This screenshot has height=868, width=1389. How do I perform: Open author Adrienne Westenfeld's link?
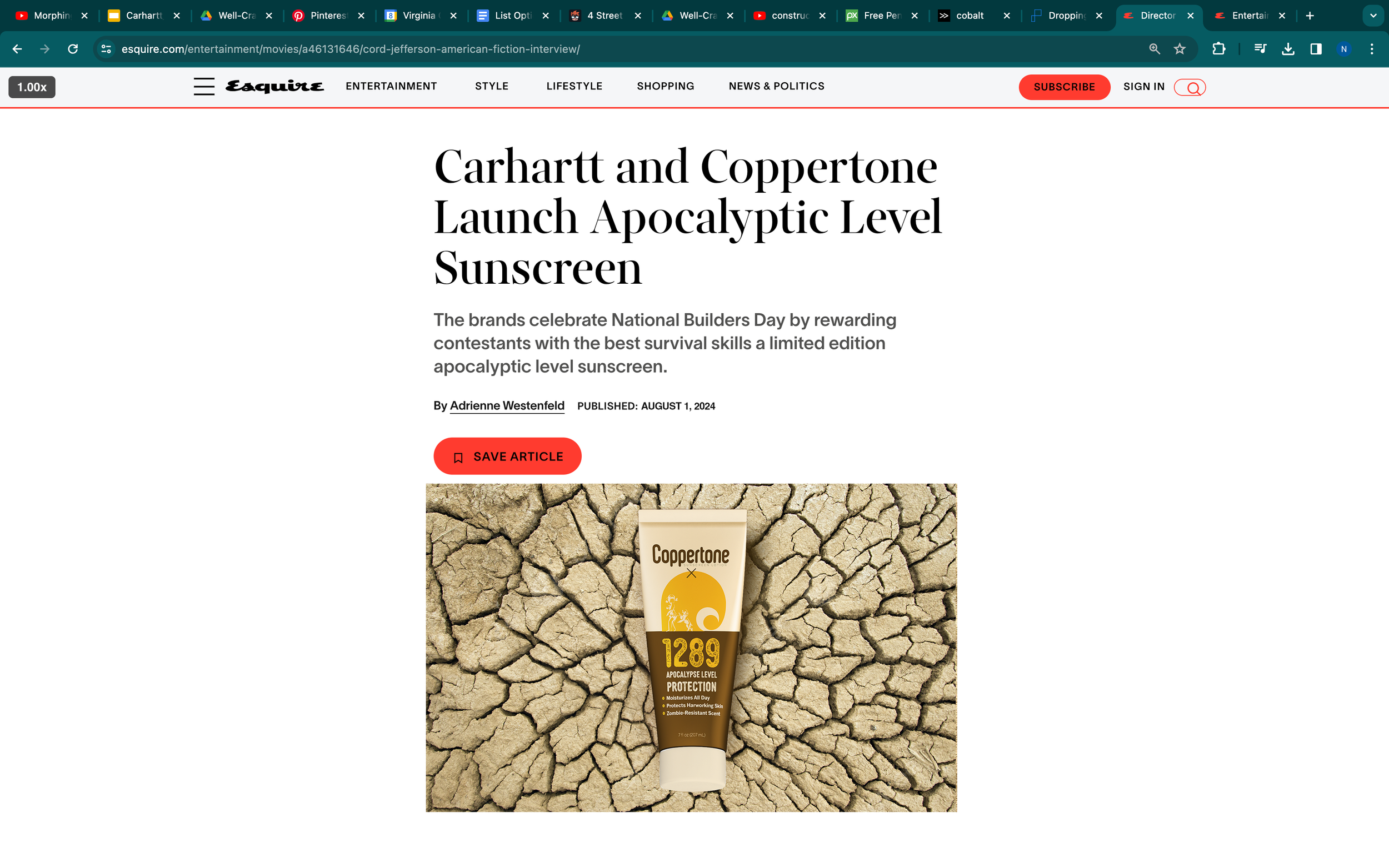(x=507, y=406)
